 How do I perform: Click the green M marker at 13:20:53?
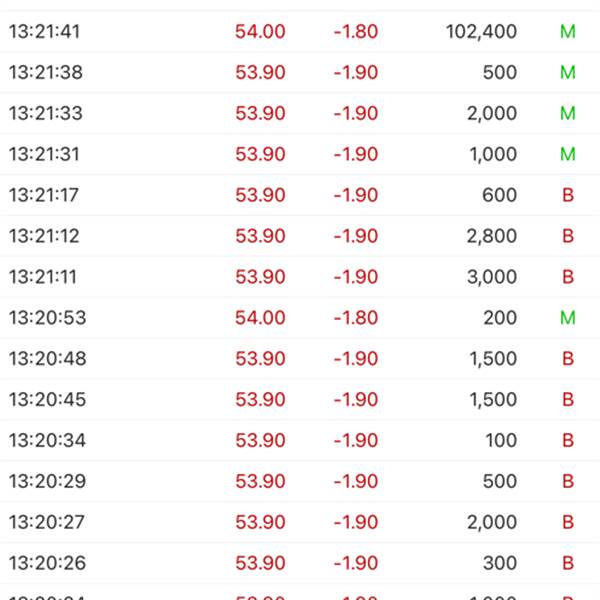pyautogui.click(x=568, y=319)
